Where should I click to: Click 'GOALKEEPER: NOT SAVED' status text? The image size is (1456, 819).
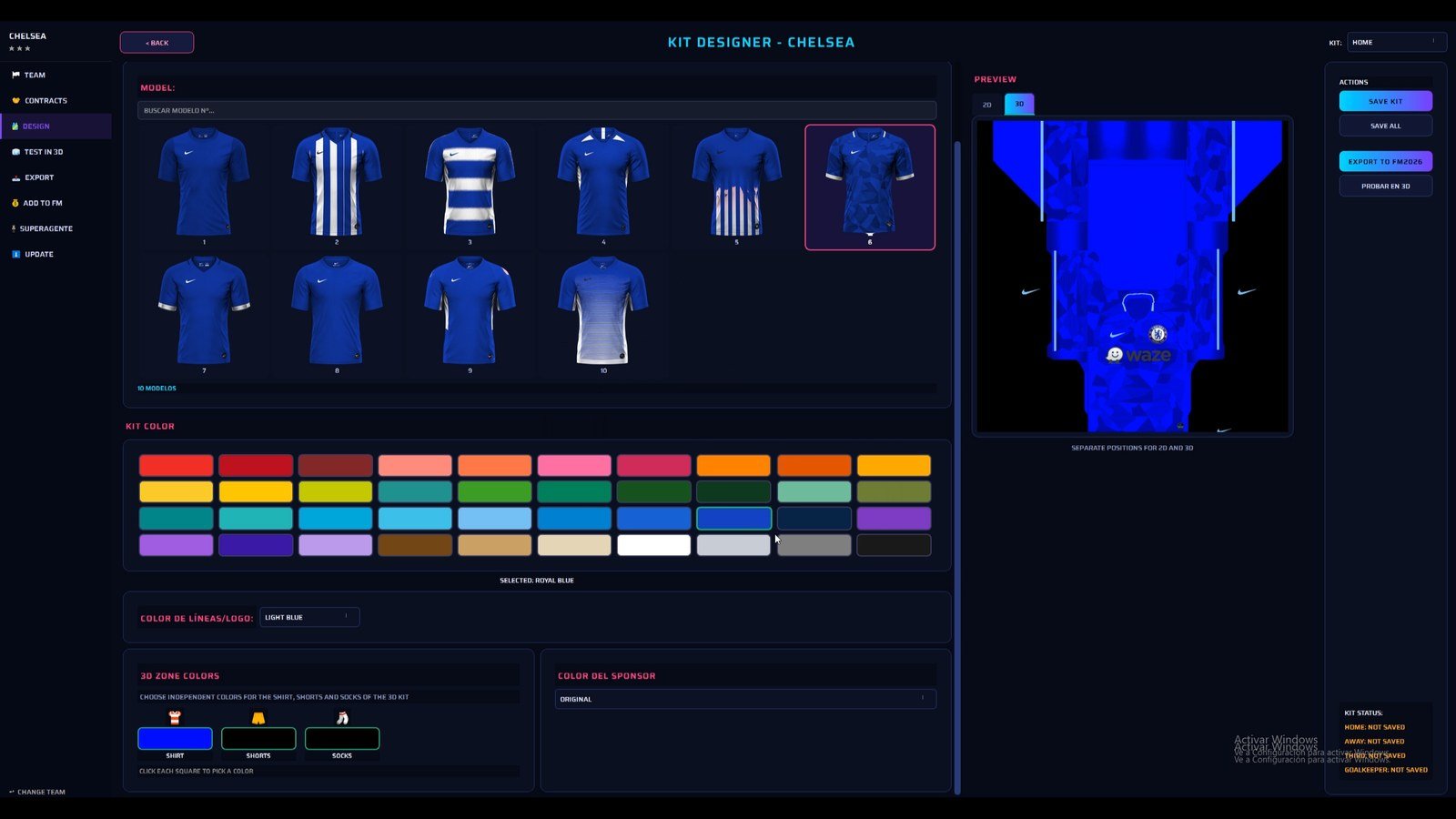coord(1386,770)
